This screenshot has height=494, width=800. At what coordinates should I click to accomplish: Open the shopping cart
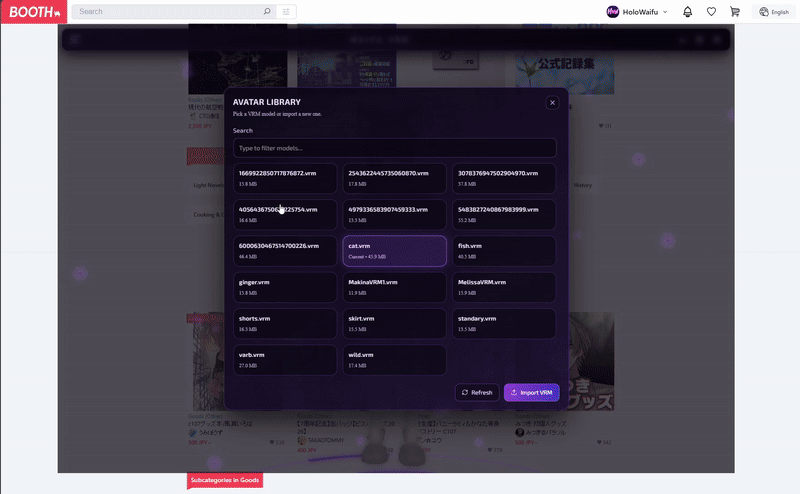tap(735, 12)
